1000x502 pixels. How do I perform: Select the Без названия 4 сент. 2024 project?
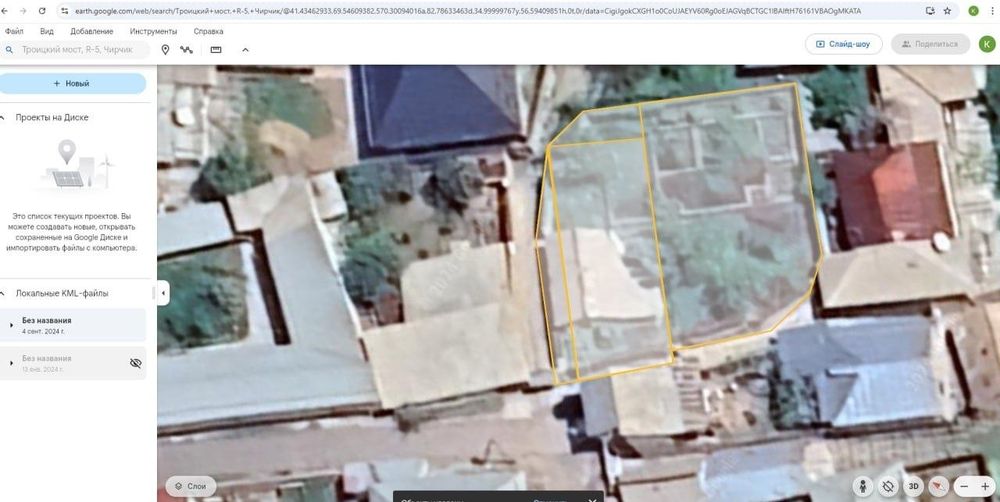pos(73,325)
